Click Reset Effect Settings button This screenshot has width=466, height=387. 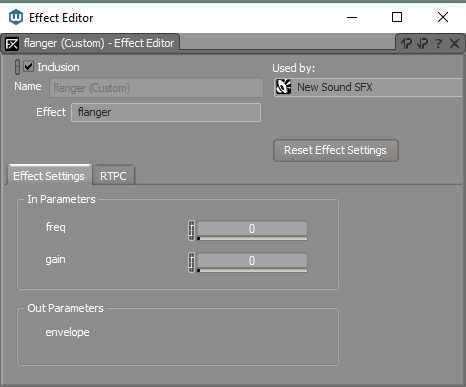point(336,150)
